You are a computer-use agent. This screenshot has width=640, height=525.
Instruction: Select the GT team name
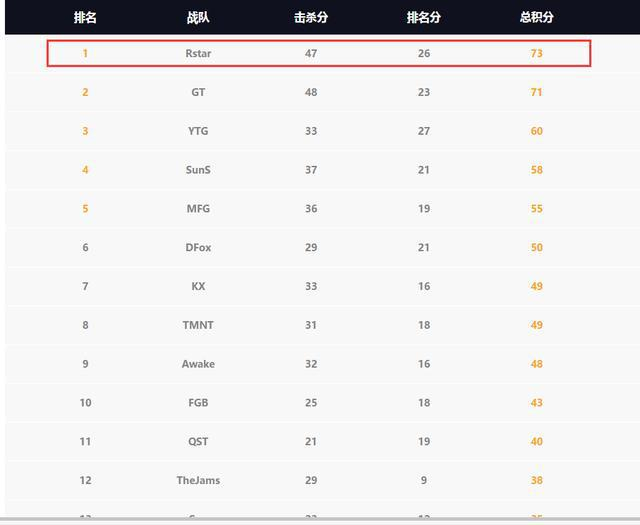(198, 92)
